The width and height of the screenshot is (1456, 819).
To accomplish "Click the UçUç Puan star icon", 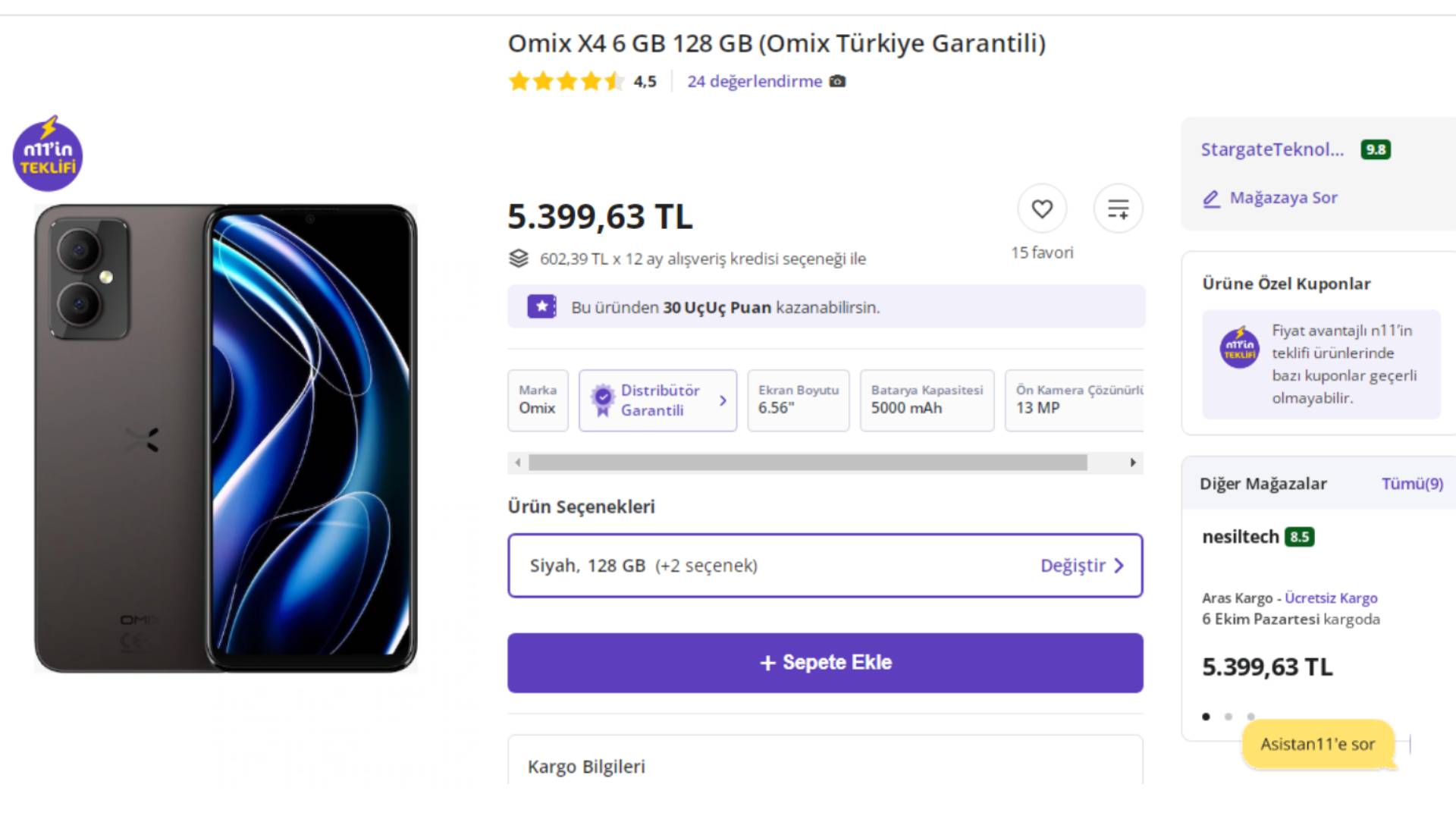I will pyautogui.click(x=541, y=307).
